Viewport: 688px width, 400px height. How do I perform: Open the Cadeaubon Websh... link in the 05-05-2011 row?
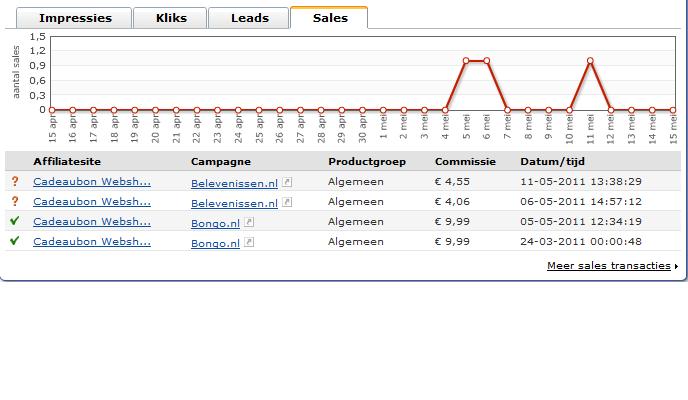(x=92, y=221)
